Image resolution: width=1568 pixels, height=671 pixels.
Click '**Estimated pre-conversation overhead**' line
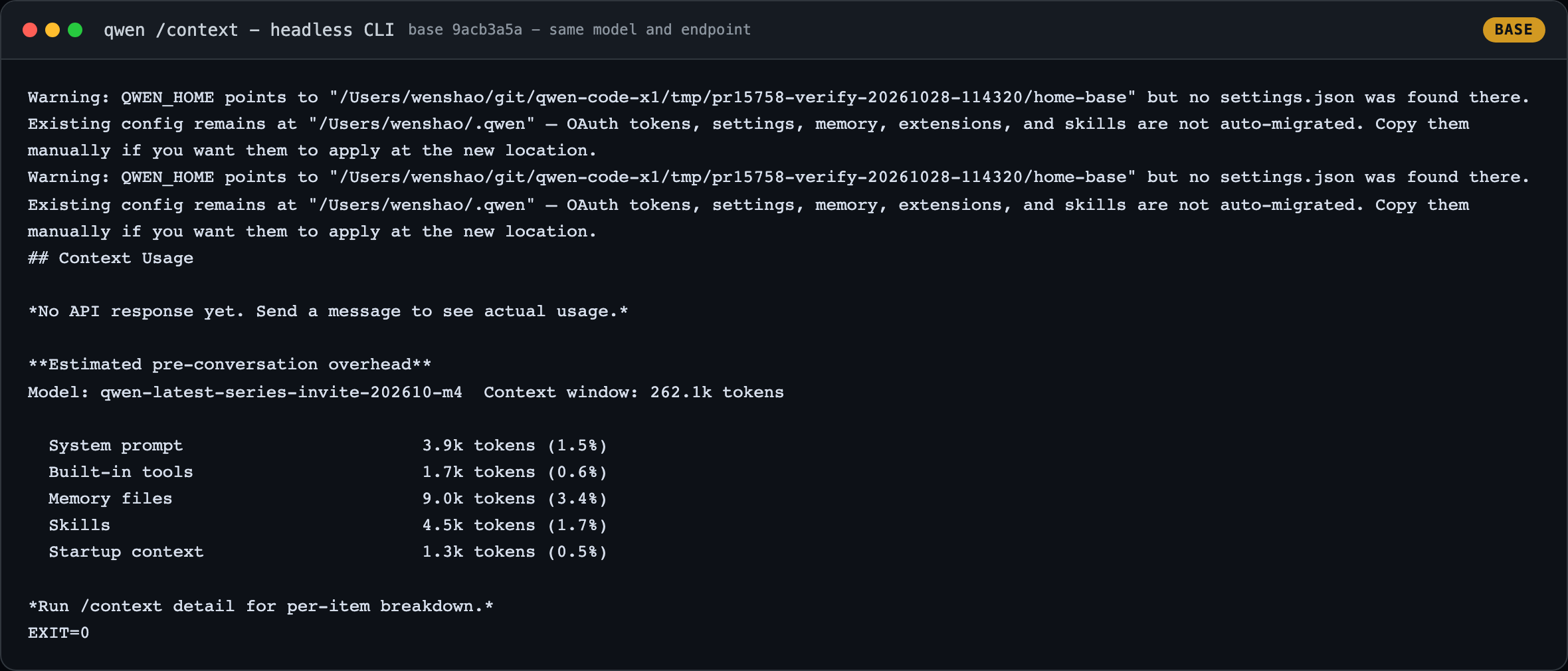tap(230, 364)
